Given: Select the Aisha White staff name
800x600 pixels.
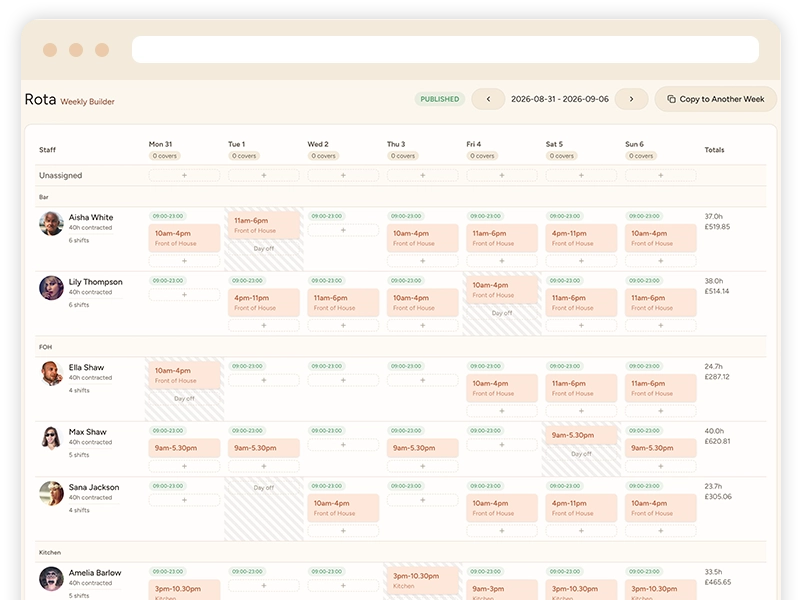Looking at the screenshot, I should coord(91,217).
